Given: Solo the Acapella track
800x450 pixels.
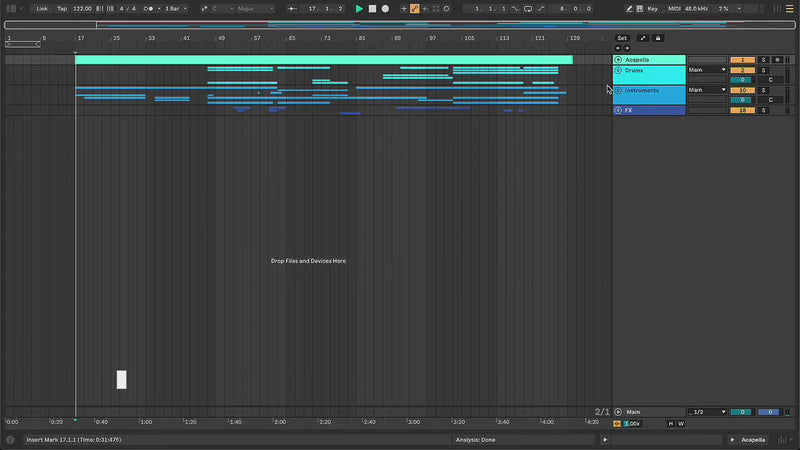Looking at the screenshot, I should click(x=763, y=60).
